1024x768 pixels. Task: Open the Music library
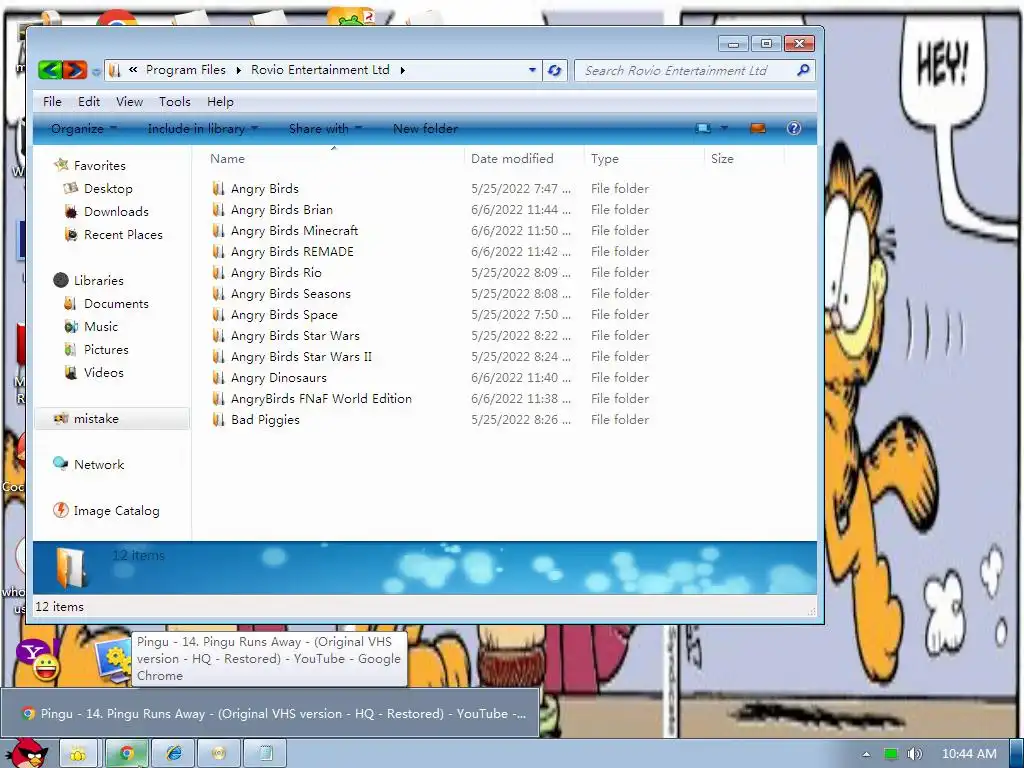pyautogui.click(x=101, y=327)
